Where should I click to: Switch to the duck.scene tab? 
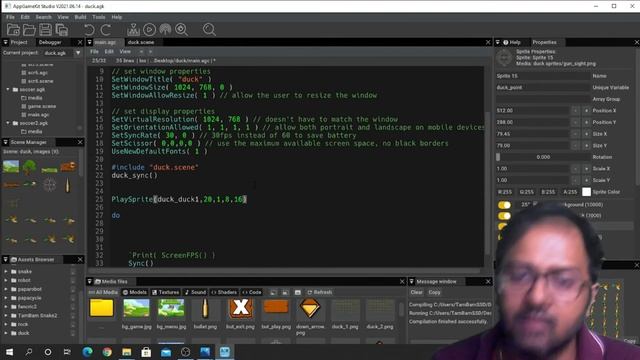coord(141,42)
